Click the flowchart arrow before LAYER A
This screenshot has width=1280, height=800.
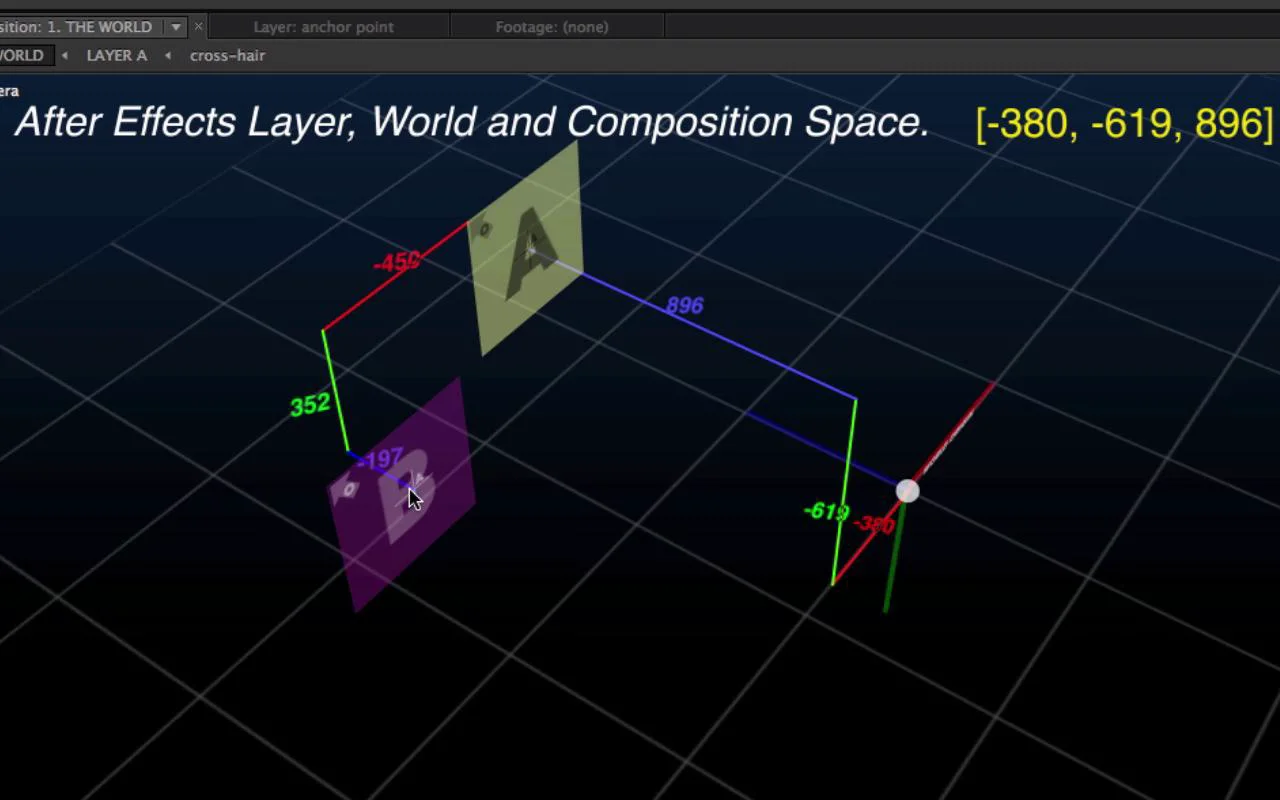coord(65,56)
